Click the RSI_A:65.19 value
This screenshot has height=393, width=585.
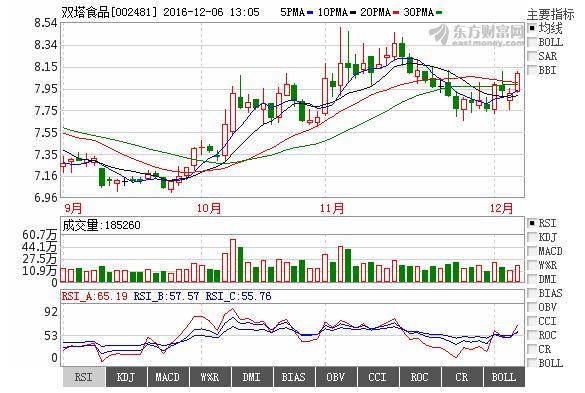(94, 296)
